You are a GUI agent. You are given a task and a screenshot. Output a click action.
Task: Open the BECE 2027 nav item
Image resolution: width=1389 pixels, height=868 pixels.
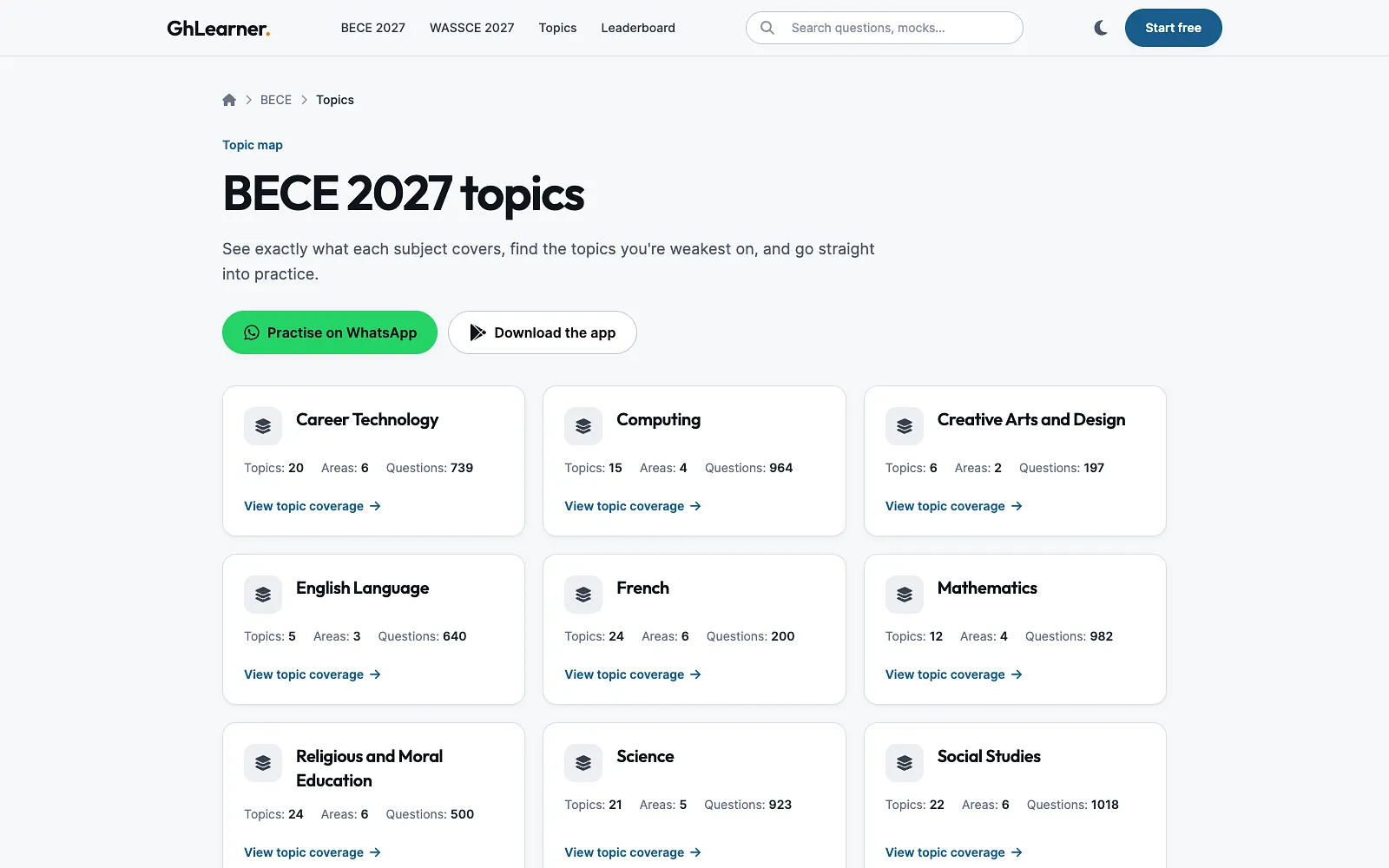(373, 28)
